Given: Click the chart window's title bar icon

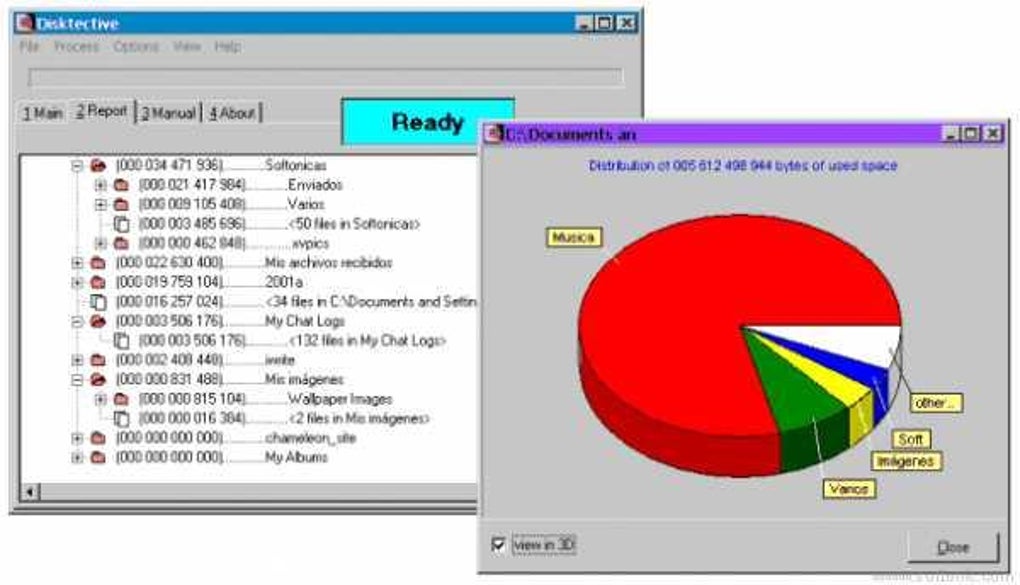Looking at the screenshot, I should coord(494,133).
